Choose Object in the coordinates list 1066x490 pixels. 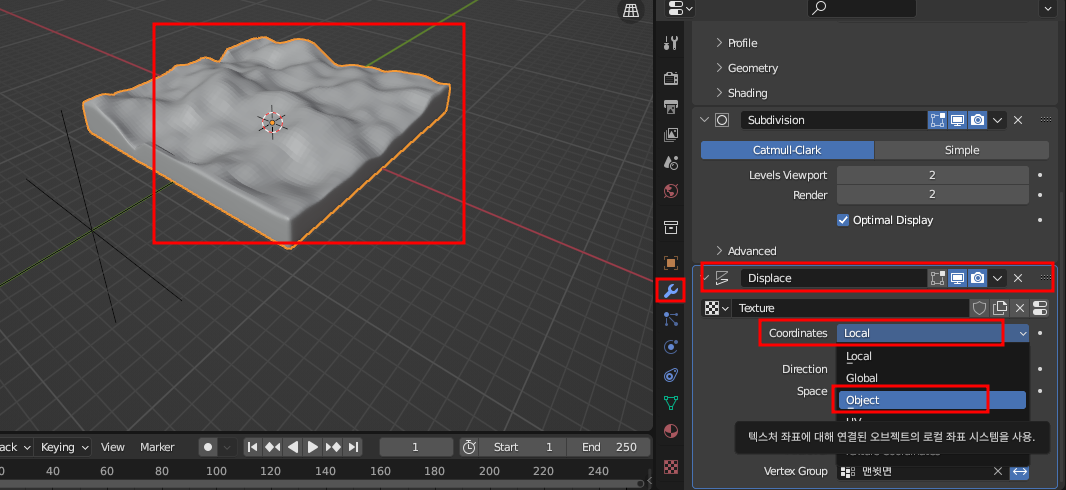coord(932,400)
